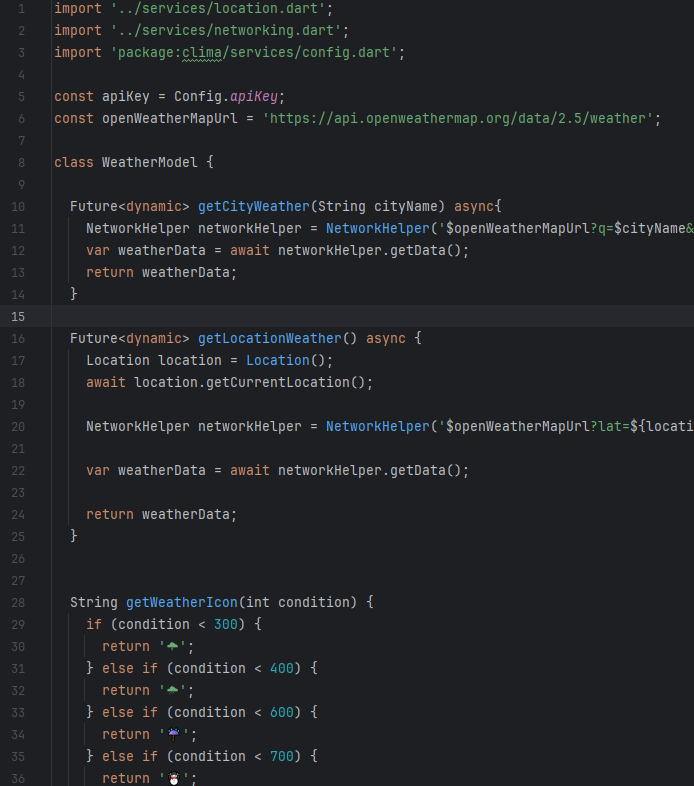The height and width of the screenshot is (786, 694).
Task: Click line number 28 in the gutter
Action: (18, 603)
